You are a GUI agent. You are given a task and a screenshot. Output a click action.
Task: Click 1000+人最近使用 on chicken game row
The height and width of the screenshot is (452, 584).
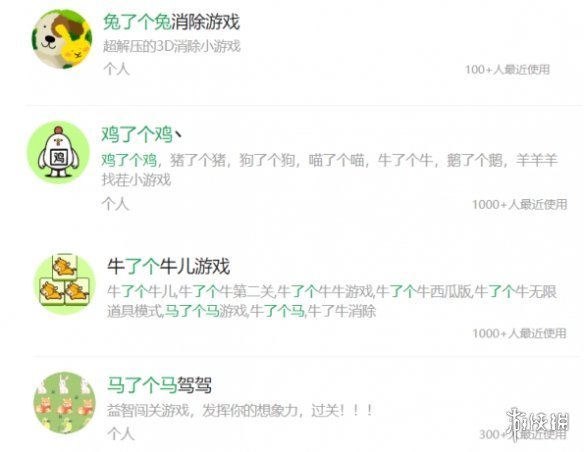click(520, 204)
